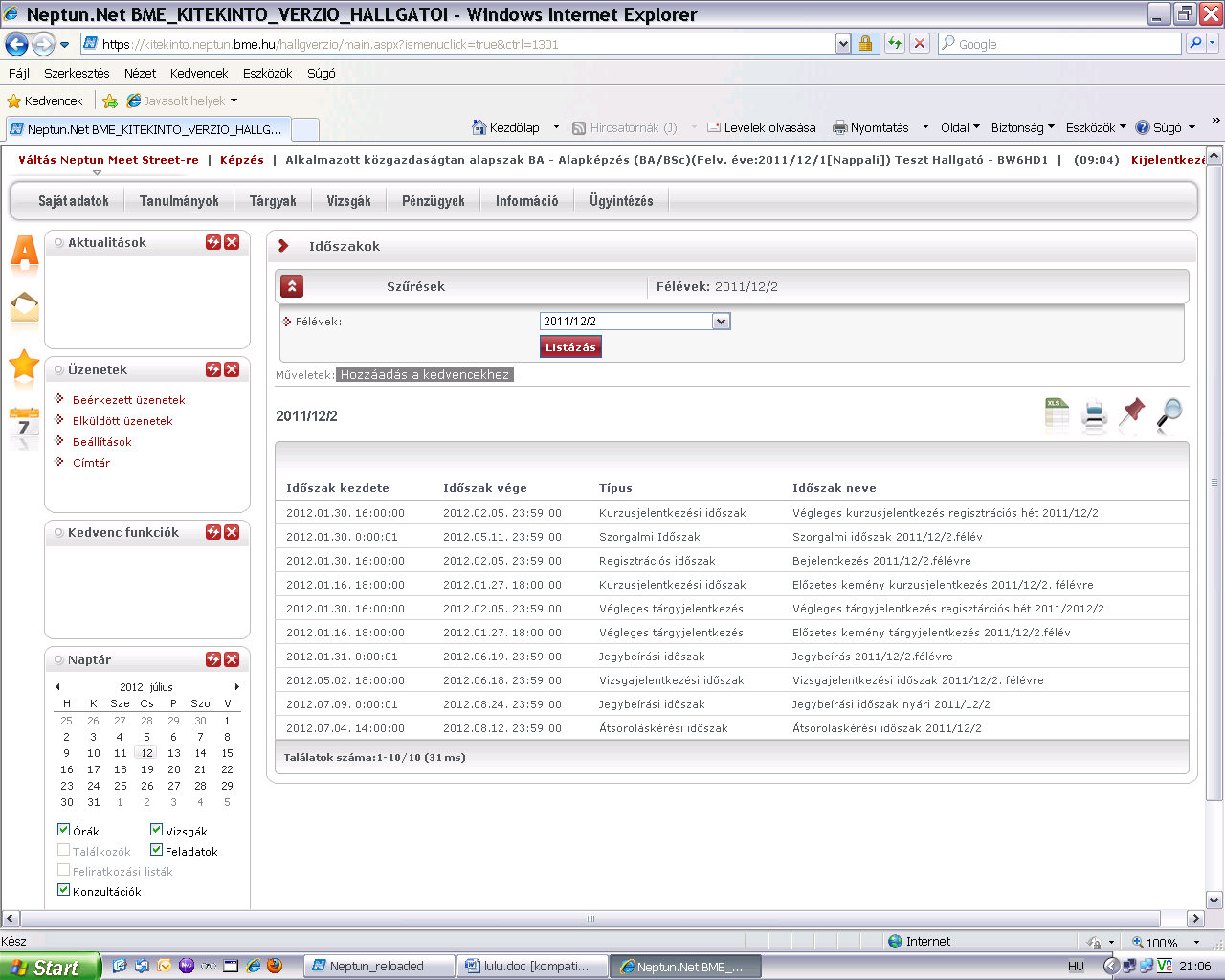Image resolution: width=1225 pixels, height=980 pixels.
Task: Toggle the Feliratkozási listák checkbox
Action: pos(64,870)
